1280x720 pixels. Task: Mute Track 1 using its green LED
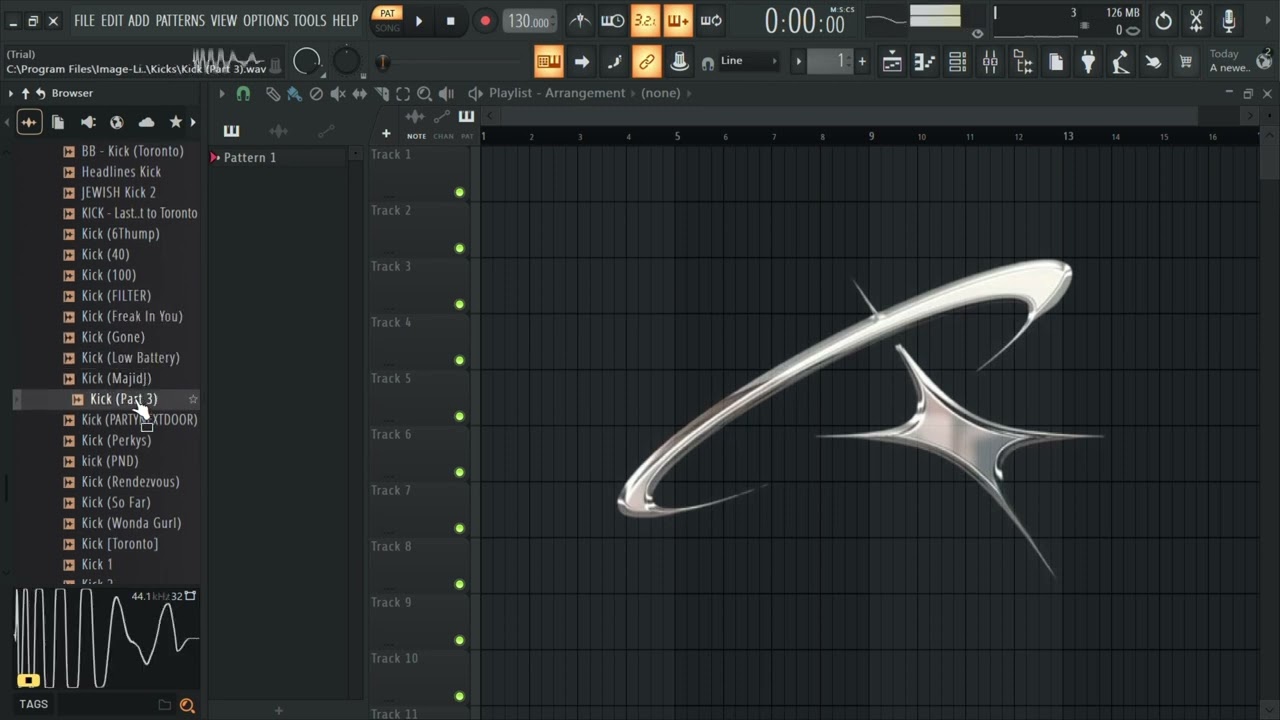[460, 192]
